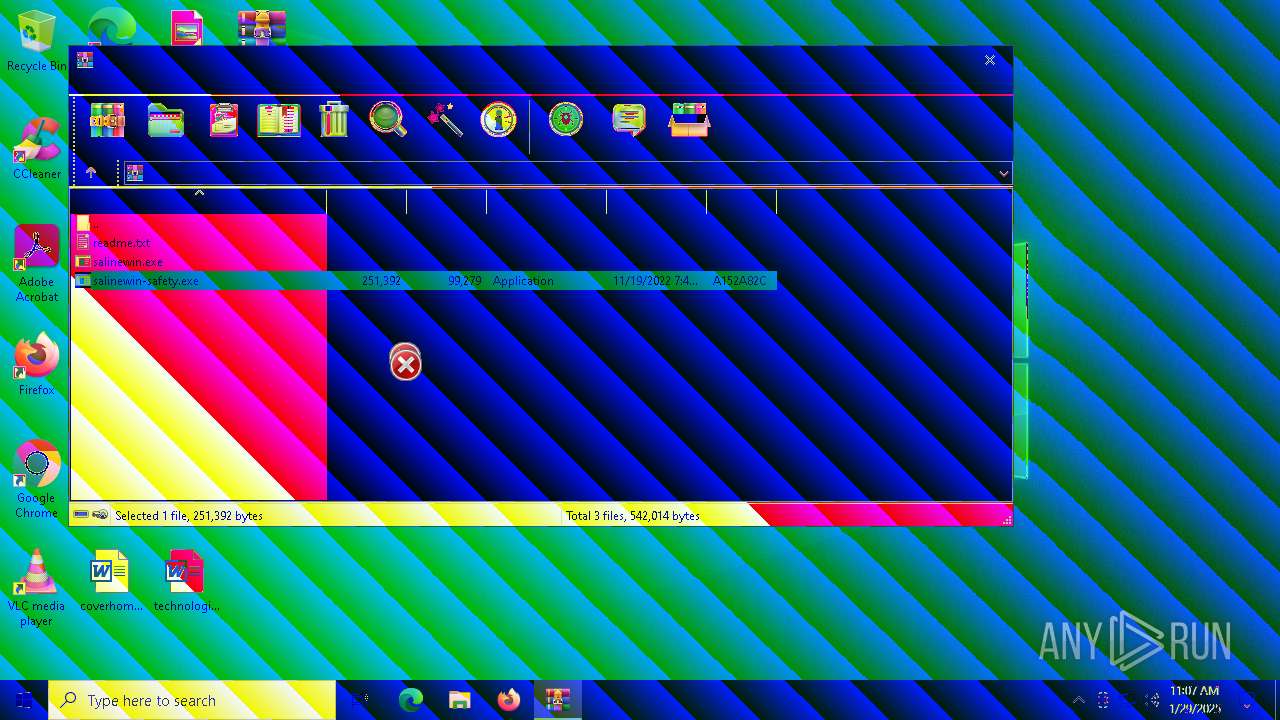
Task: Open the VLC media player desktop shortcut
Action: [x=37, y=588]
